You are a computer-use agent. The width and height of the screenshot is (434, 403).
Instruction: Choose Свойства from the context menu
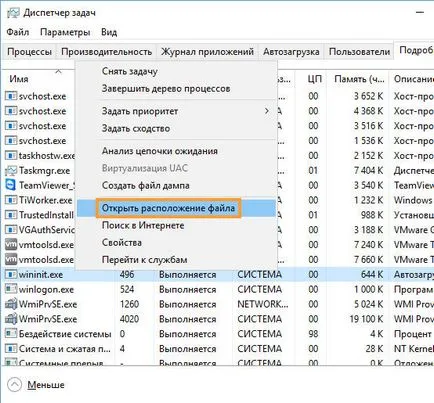pyautogui.click(x=122, y=243)
